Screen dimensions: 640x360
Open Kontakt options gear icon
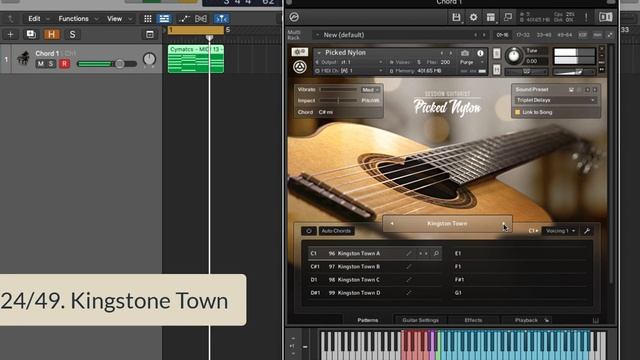pyautogui.click(x=473, y=17)
